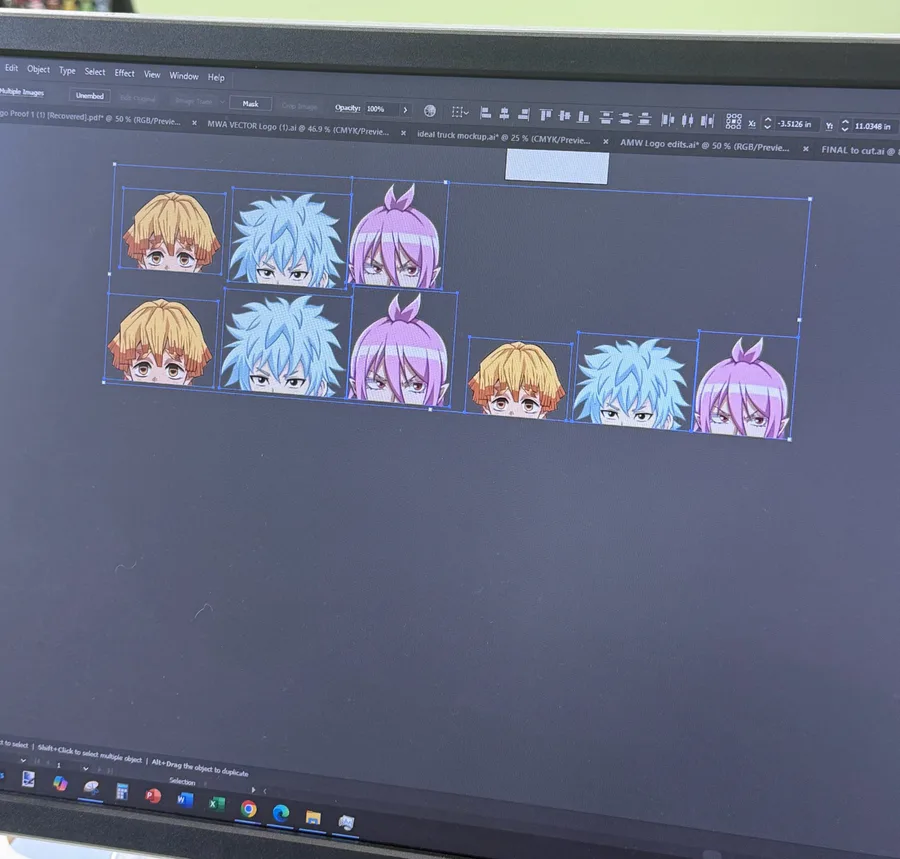Open Chrome from the taskbar

[x=249, y=809]
